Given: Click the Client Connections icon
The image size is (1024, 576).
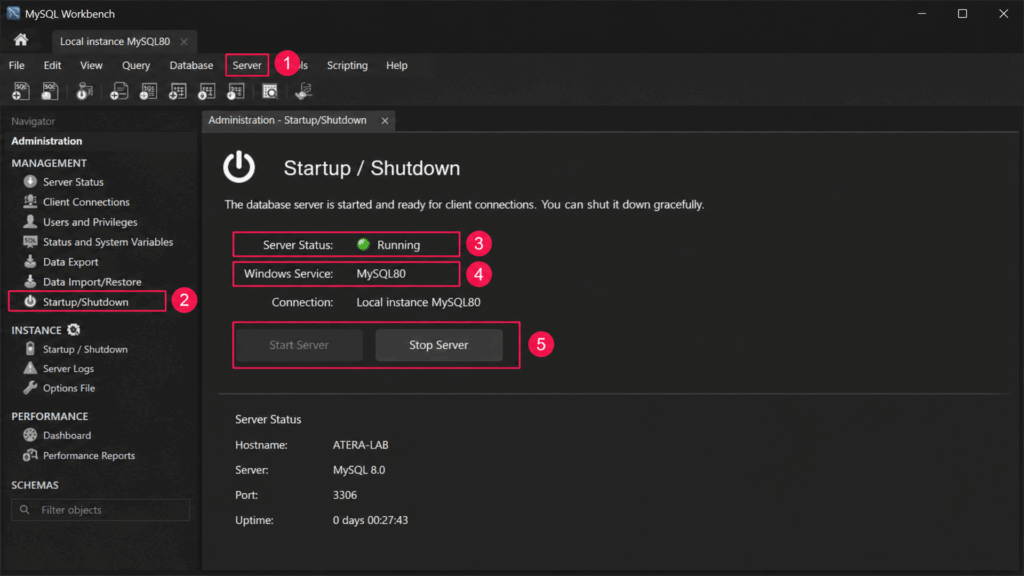Looking at the screenshot, I should pos(30,201).
